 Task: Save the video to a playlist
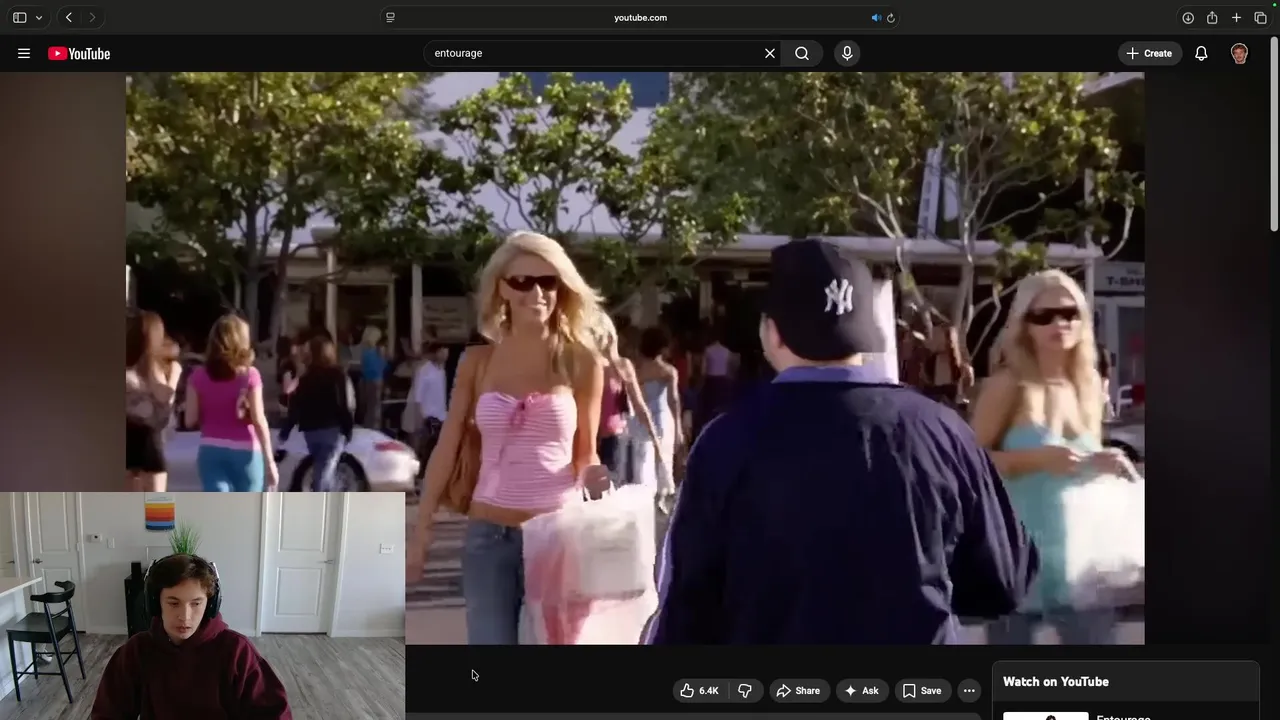[922, 690]
